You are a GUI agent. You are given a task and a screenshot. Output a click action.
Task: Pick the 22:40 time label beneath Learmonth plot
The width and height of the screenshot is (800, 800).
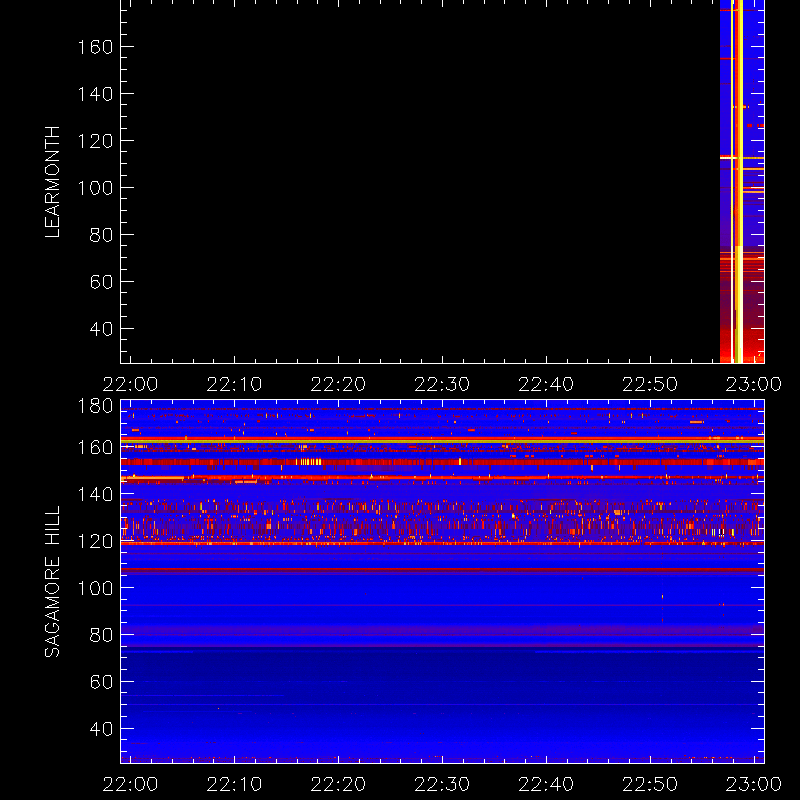[x=546, y=384]
